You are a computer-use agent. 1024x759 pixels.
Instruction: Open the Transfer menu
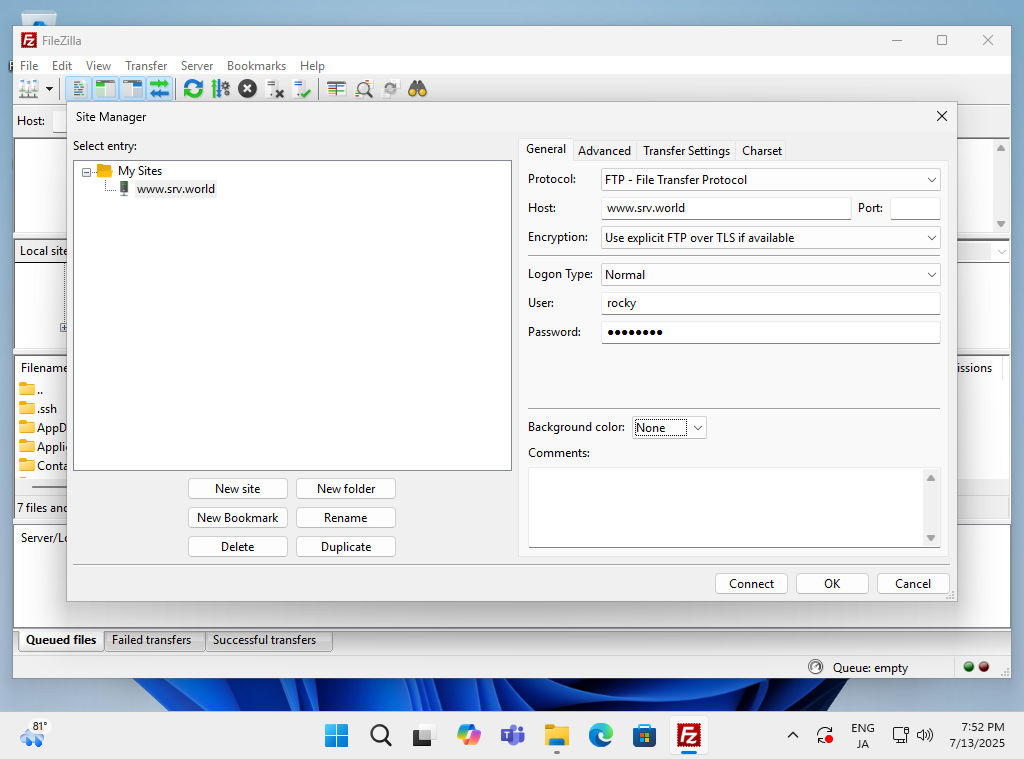click(146, 66)
